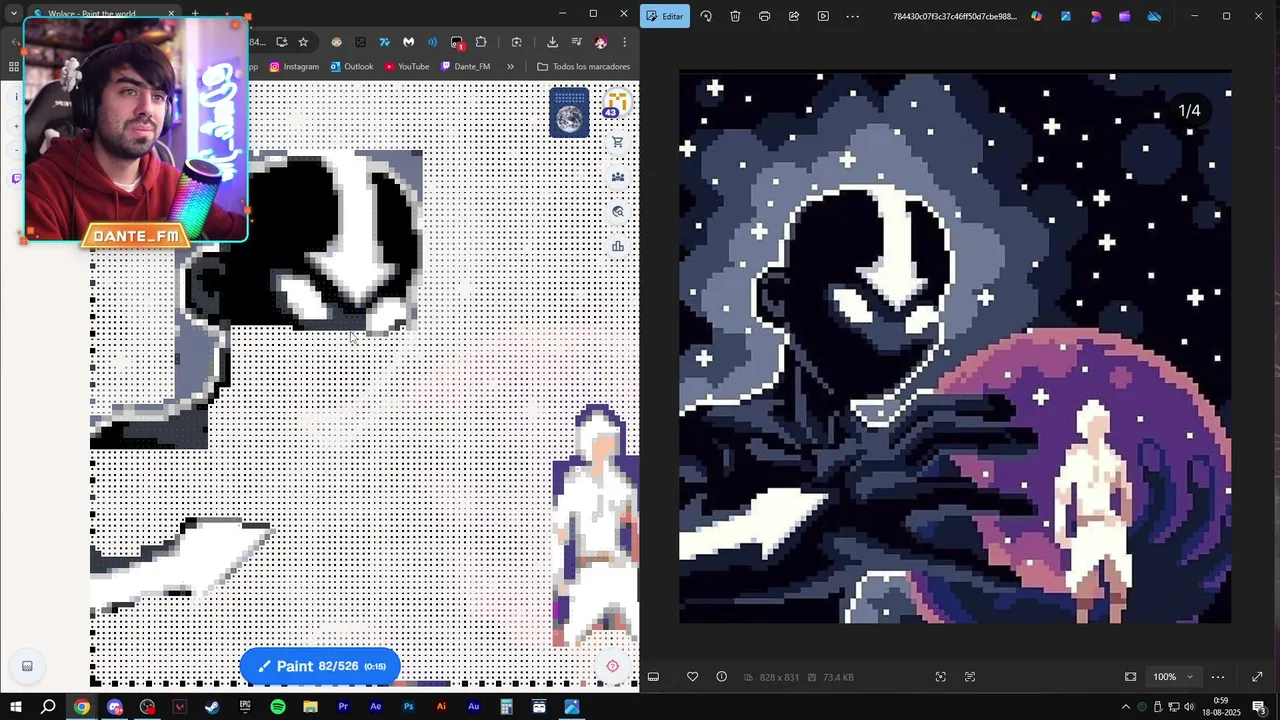Open Malwarebytes extension icon in Chrome
The image size is (1280, 720).
[408, 42]
